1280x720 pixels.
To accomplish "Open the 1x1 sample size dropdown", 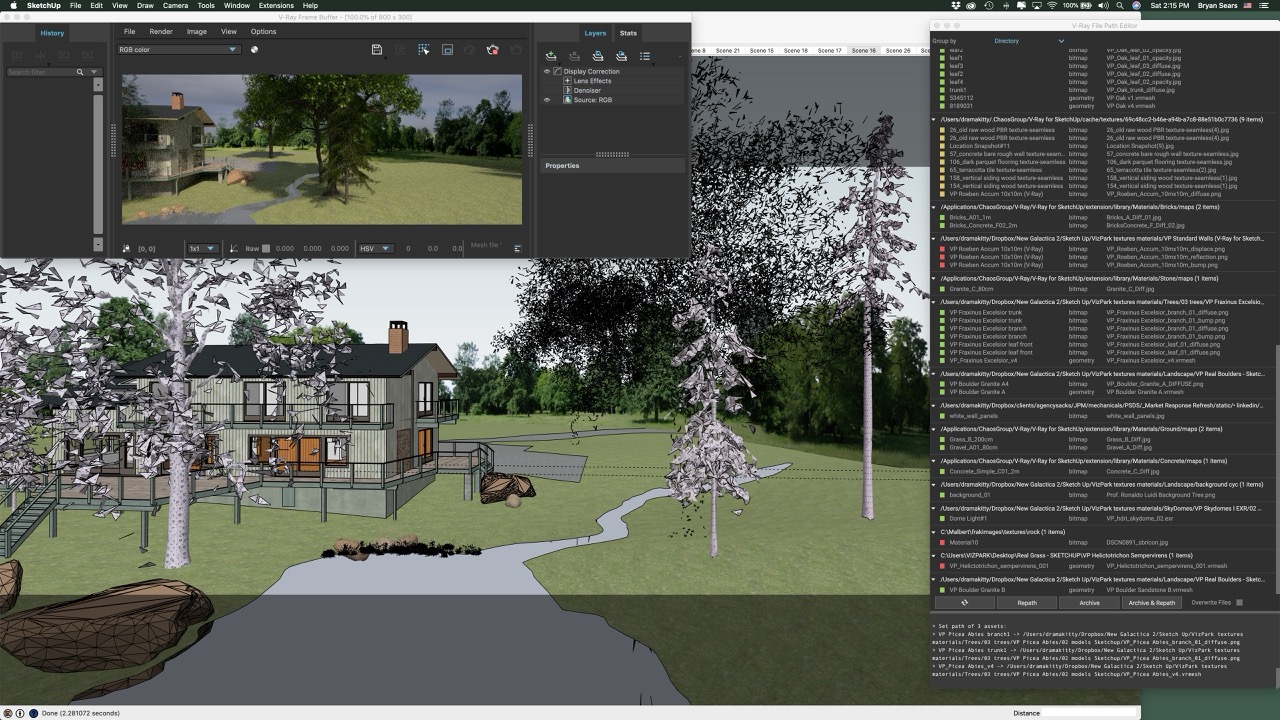I will pyautogui.click(x=203, y=248).
